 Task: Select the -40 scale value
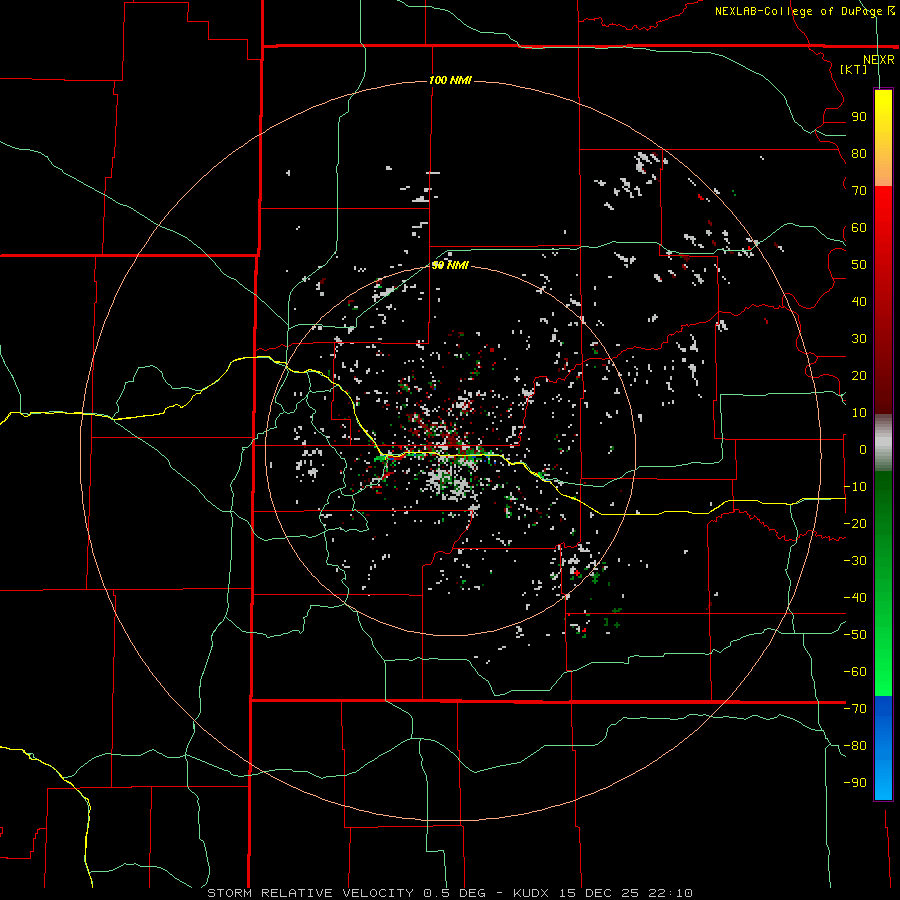click(855, 598)
